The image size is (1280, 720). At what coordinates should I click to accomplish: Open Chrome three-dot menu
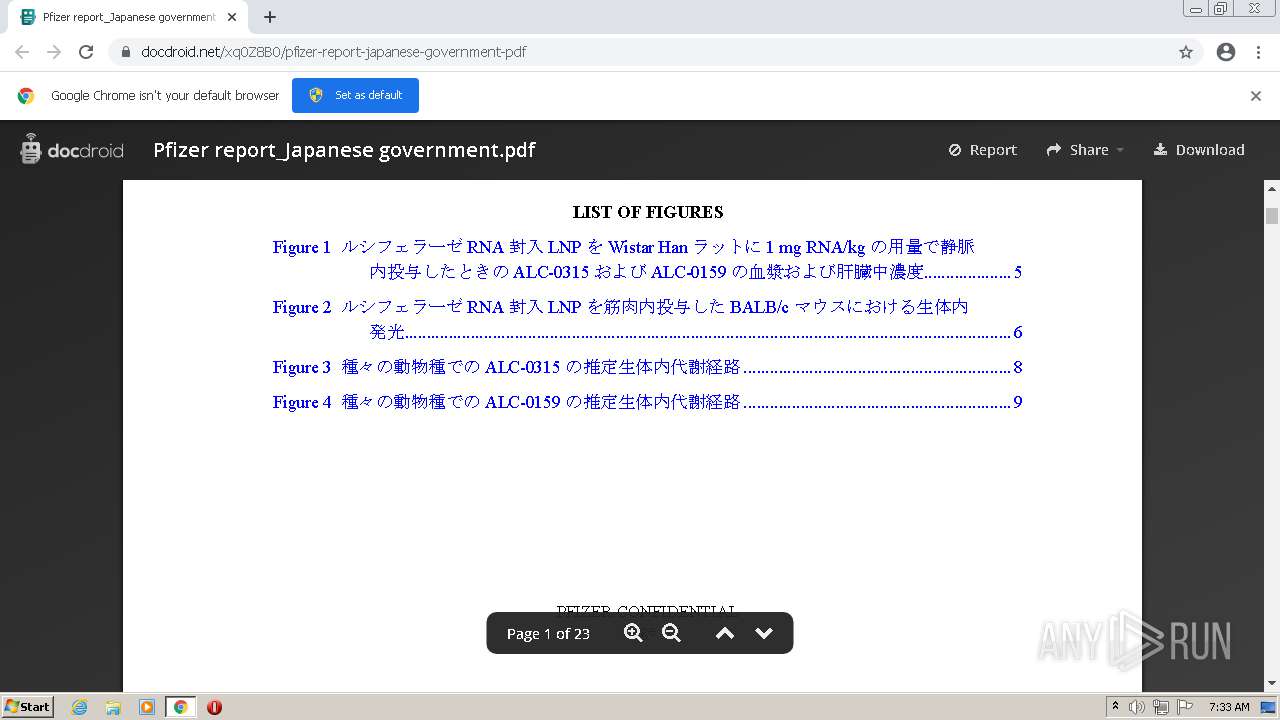[x=1258, y=52]
